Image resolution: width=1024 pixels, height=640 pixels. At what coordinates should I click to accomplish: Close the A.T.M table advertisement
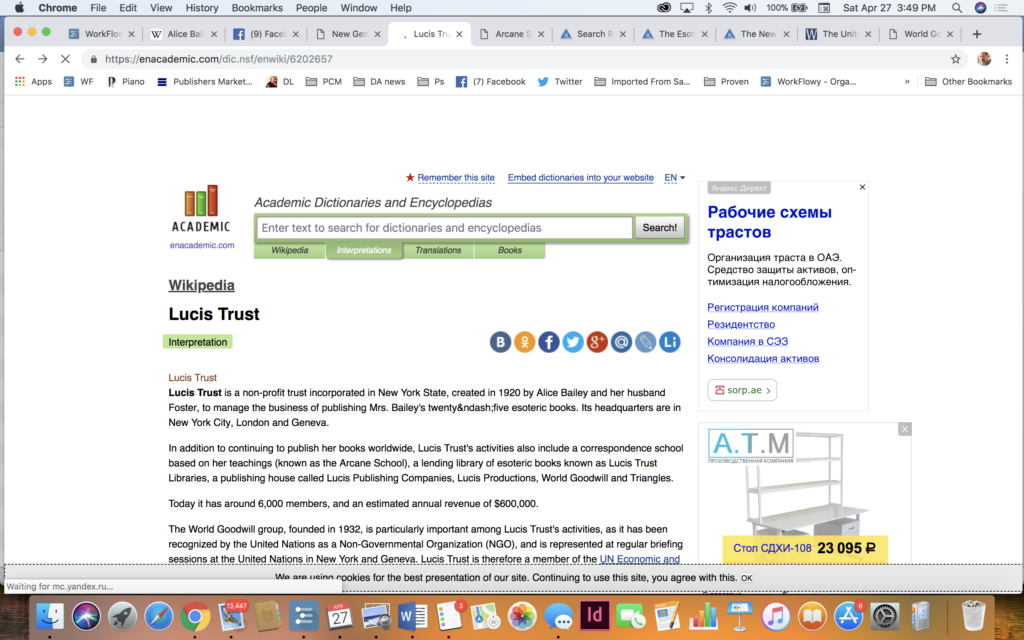point(904,429)
